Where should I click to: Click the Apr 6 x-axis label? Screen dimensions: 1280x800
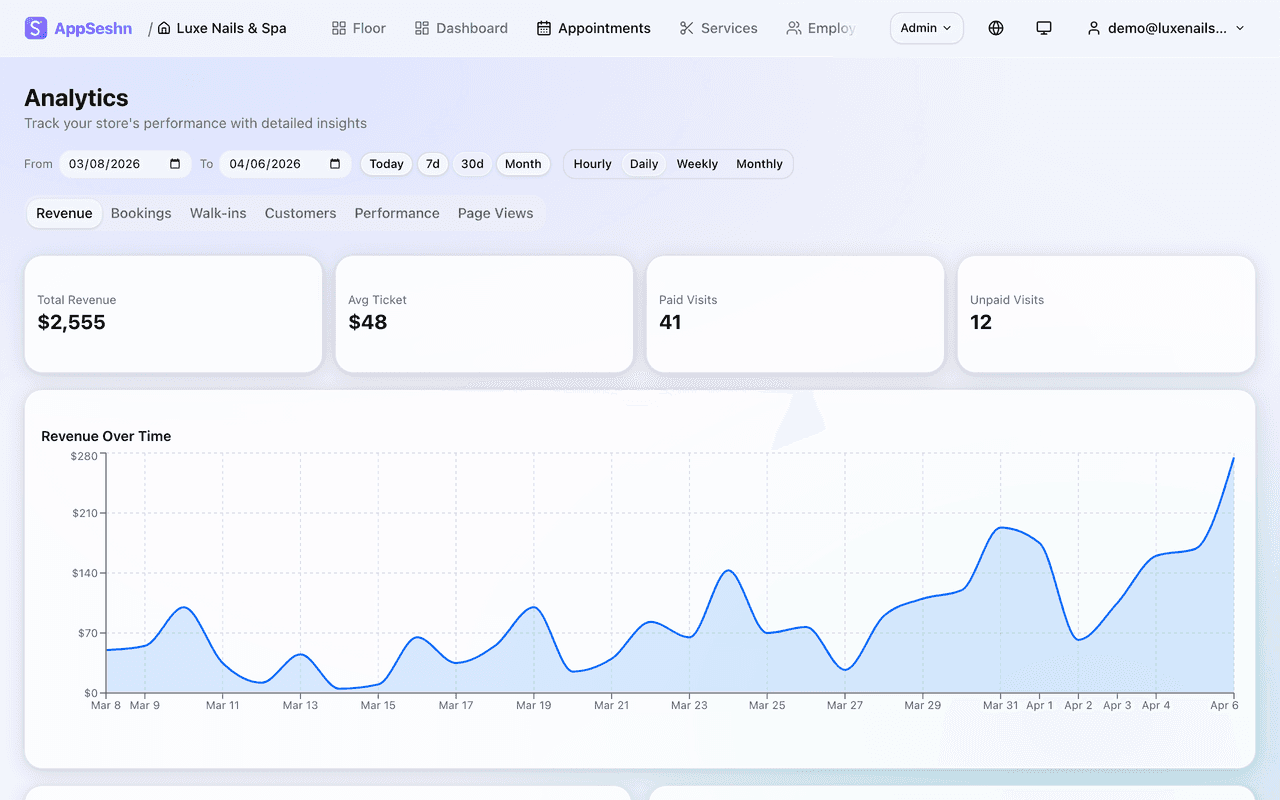(x=1225, y=705)
